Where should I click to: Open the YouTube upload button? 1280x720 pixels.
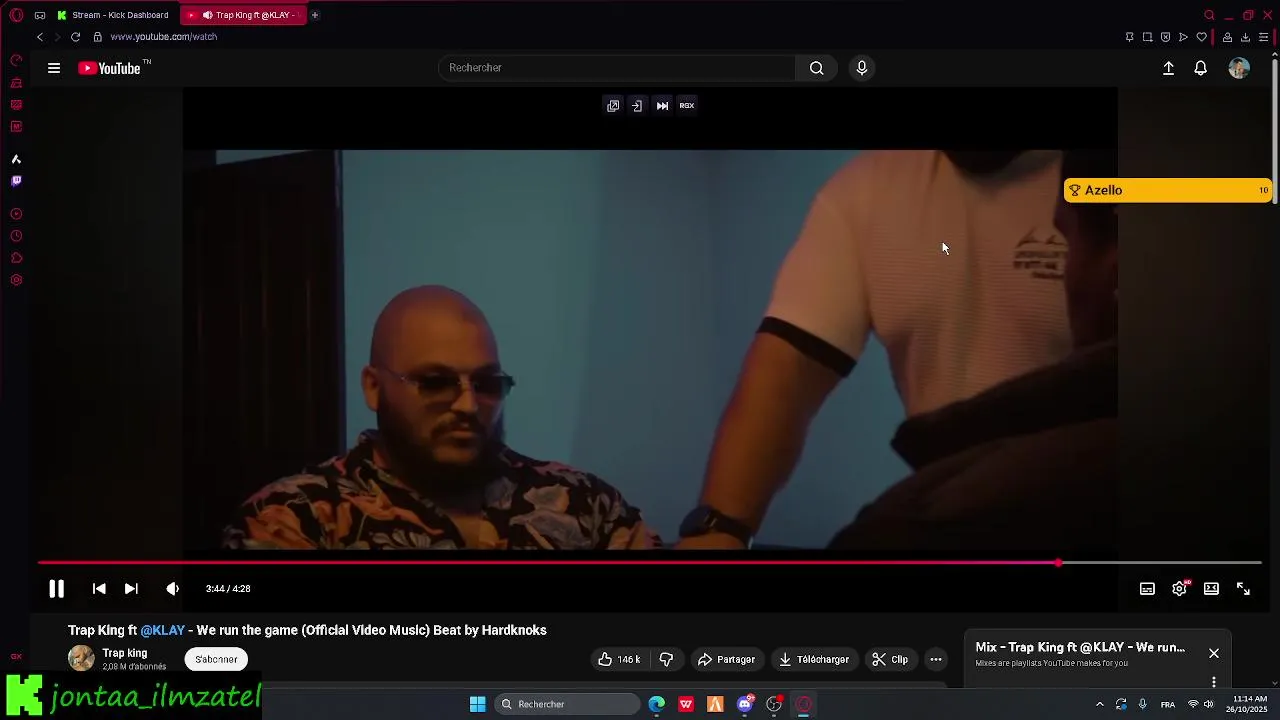[x=1168, y=68]
